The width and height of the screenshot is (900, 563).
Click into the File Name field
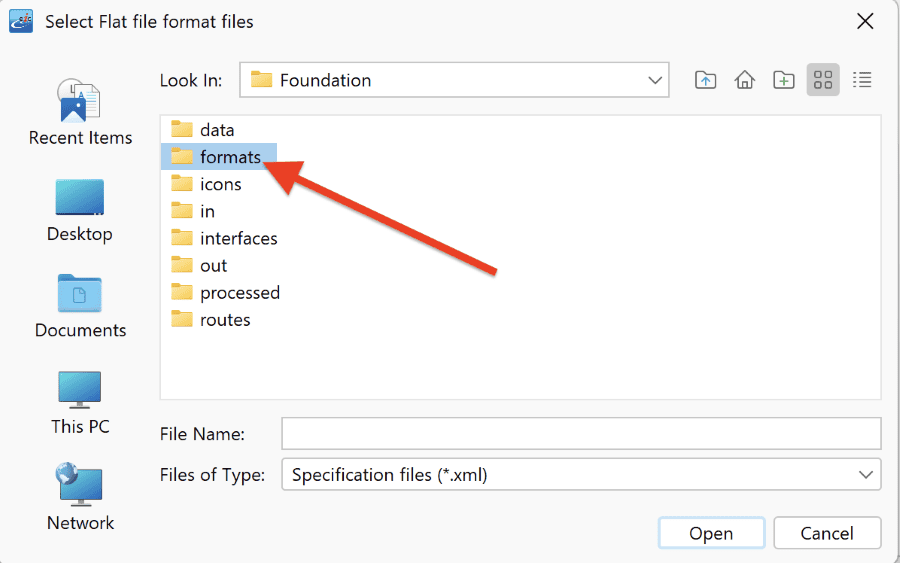tap(581, 434)
